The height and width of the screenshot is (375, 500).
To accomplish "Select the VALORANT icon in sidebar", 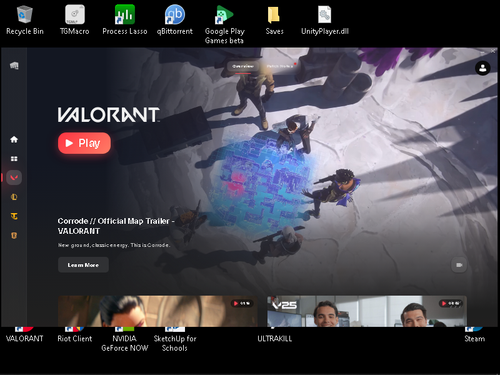I will (14, 178).
